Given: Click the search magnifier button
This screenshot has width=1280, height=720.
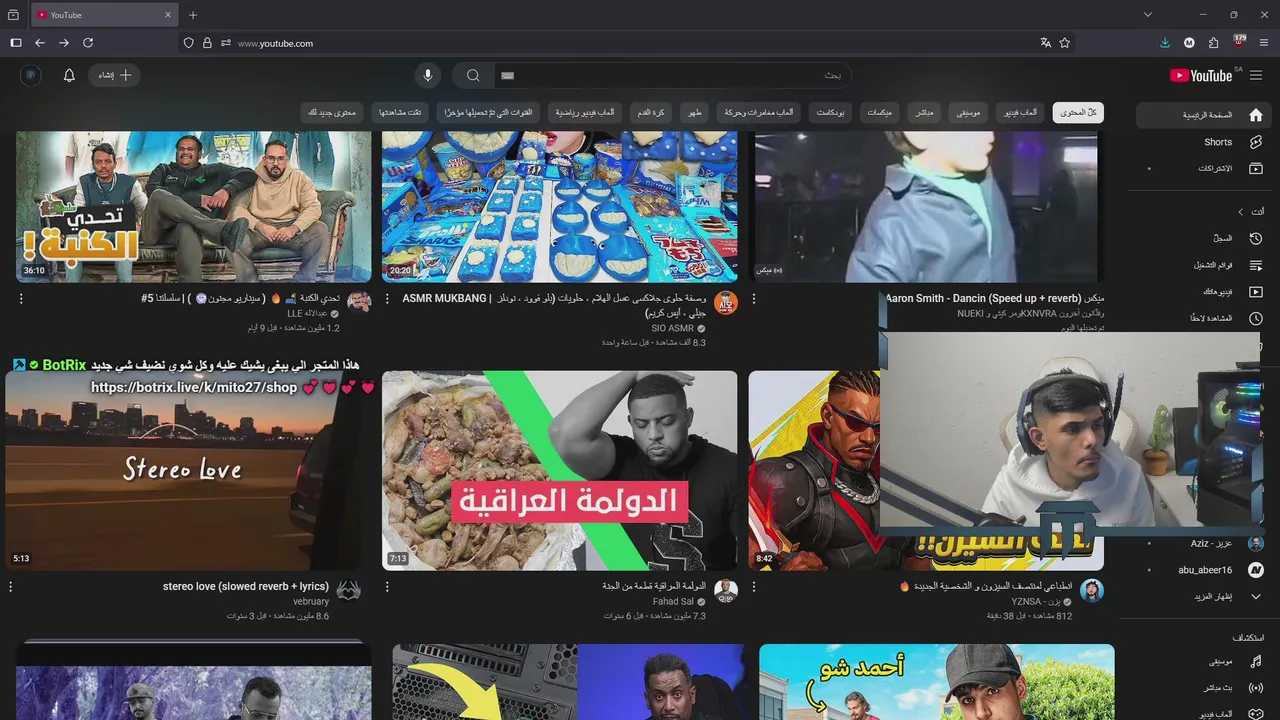Looking at the screenshot, I should click(473, 75).
